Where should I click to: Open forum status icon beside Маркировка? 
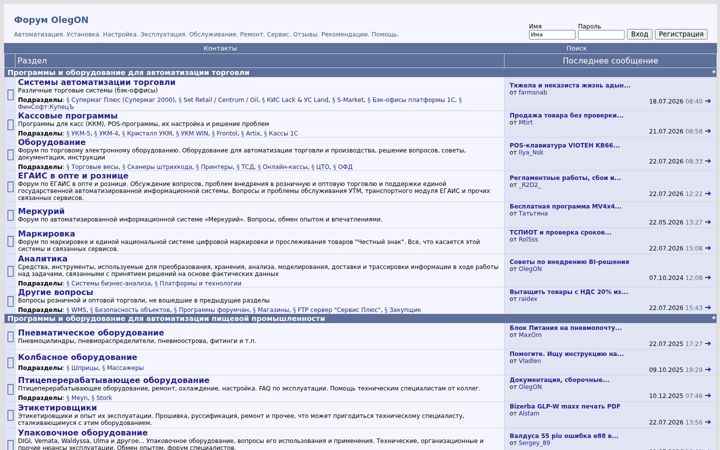click(10, 241)
